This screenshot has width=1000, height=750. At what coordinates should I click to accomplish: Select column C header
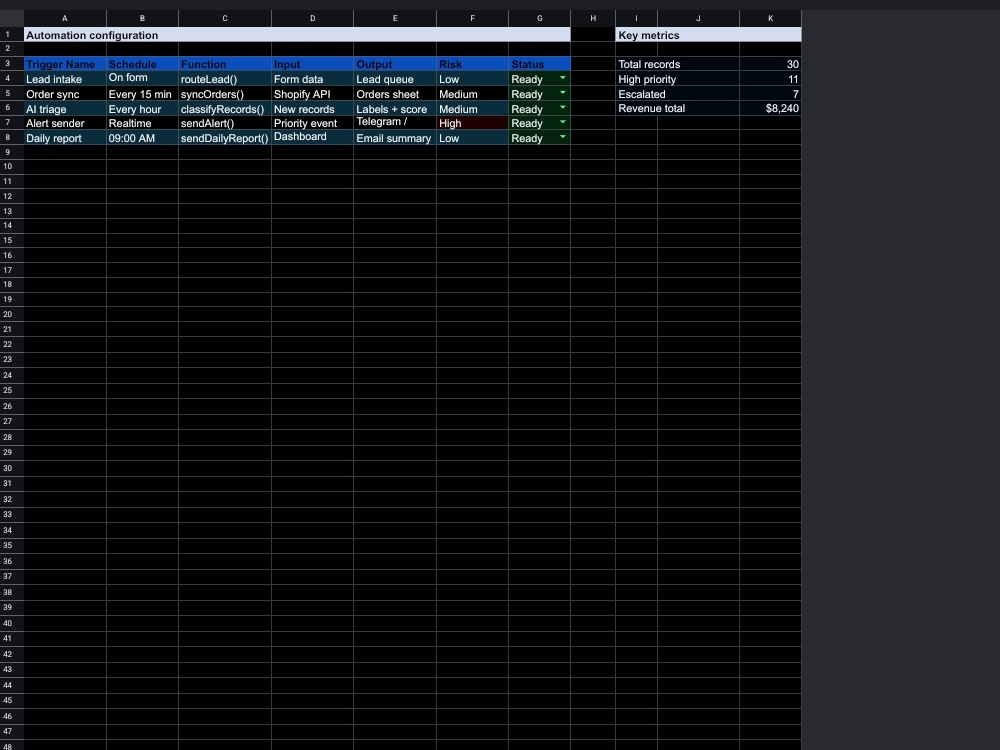click(225, 18)
